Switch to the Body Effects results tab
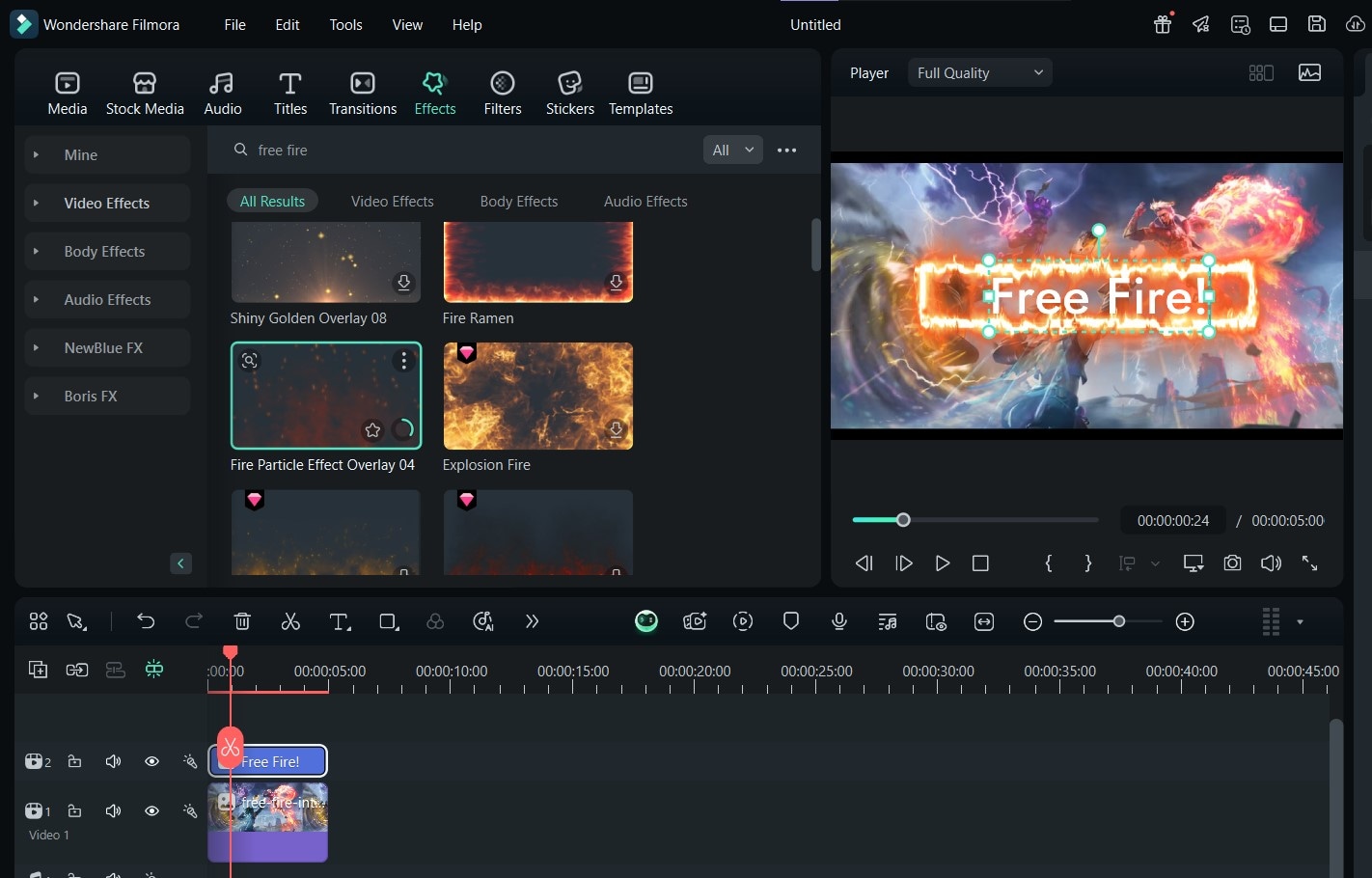The image size is (1372, 878). [x=519, y=201]
